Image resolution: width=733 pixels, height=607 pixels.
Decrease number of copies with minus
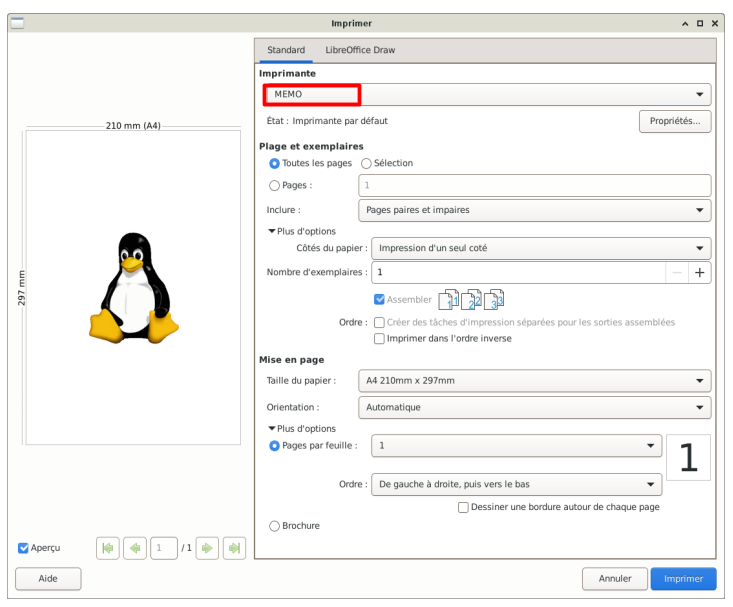click(677, 273)
